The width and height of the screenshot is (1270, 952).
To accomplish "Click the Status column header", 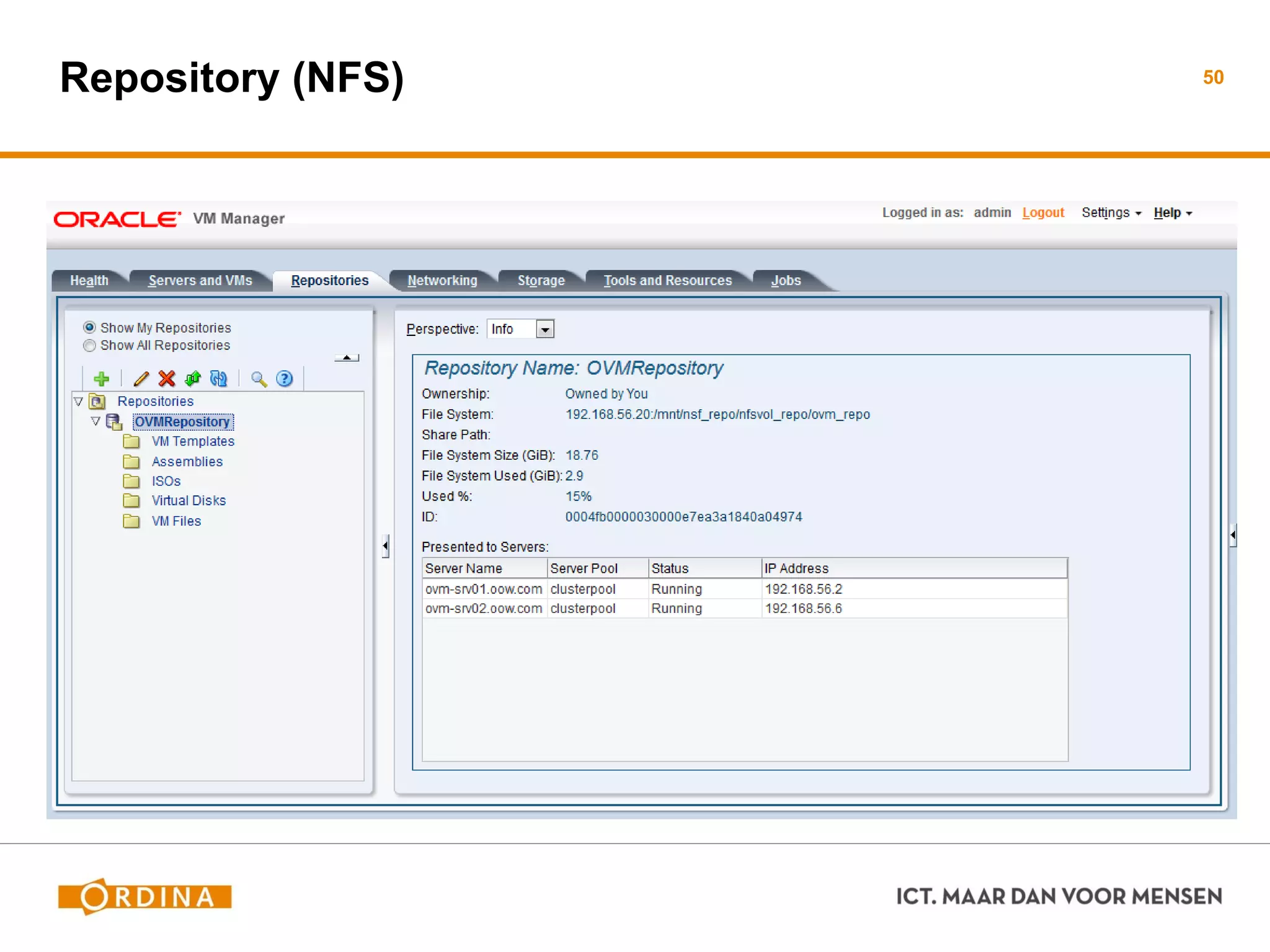I will (x=705, y=568).
